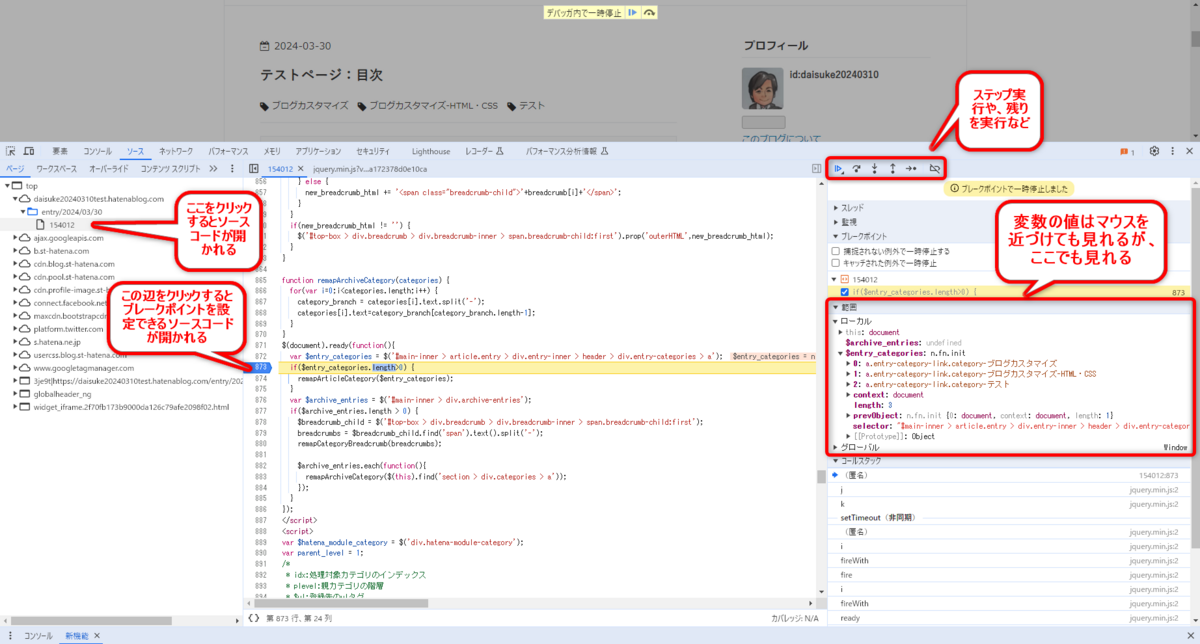Switch to jquery.min.js source tab
The image size is (1200, 644).
pyautogui.click(x=370, y=169)
